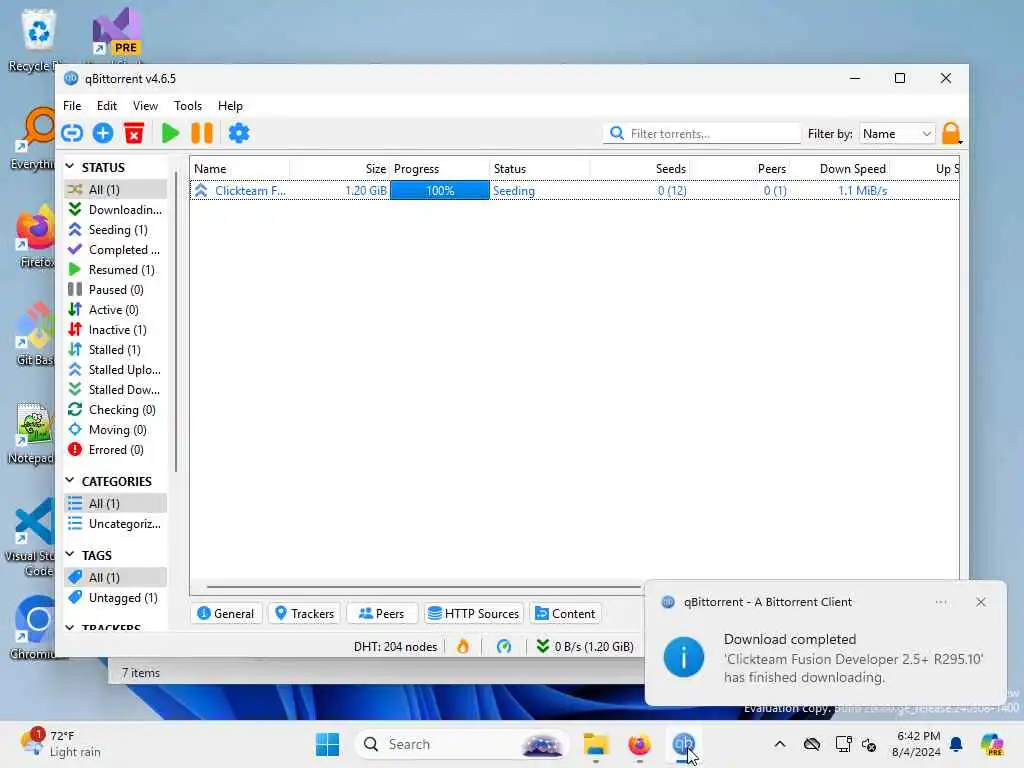This screenshot has height=768, width=1024.
Task: Toggle alternative speed limits gauge icon
Action: point(504,647)
